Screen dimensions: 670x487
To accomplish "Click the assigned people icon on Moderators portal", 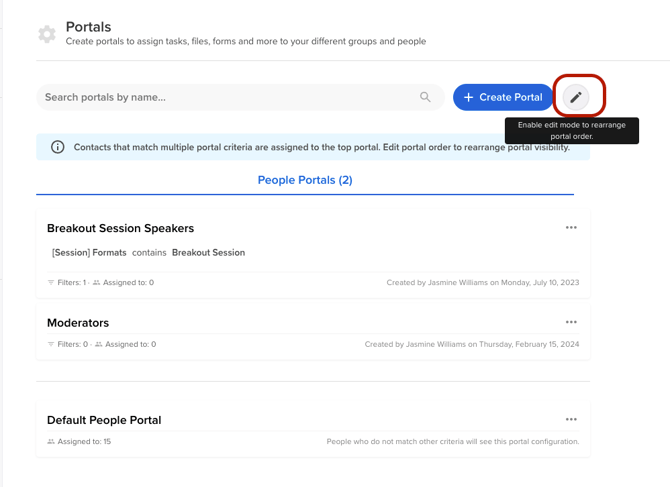I will coord(98,345).
